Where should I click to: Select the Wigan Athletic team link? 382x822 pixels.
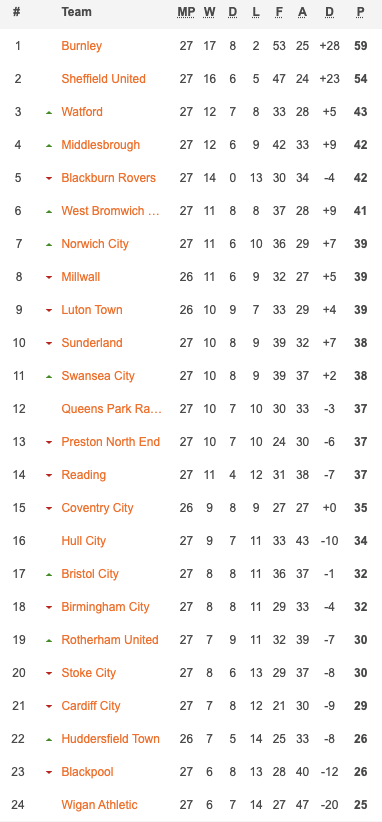click(99, 805)
